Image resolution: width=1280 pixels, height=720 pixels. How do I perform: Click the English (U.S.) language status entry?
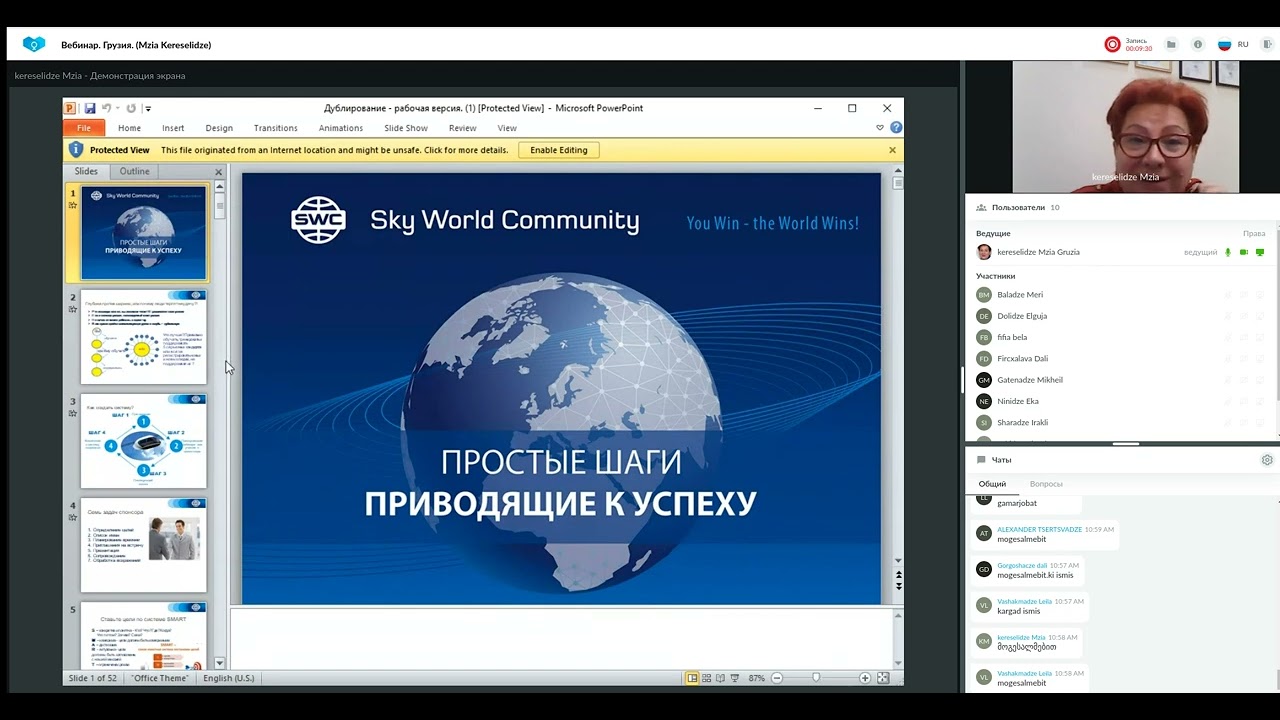click(x=228, y=678)
